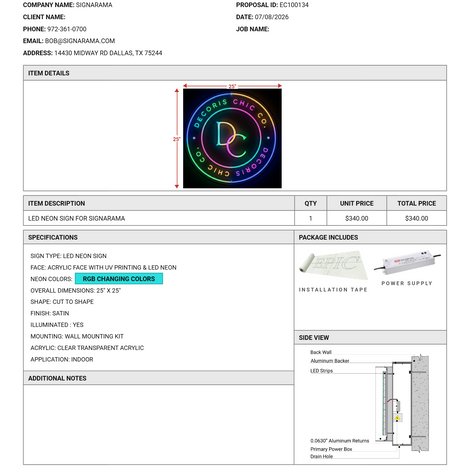Click the Decoris Chic Co neon sign image
The image size is (470, 470).
[232, 138]
